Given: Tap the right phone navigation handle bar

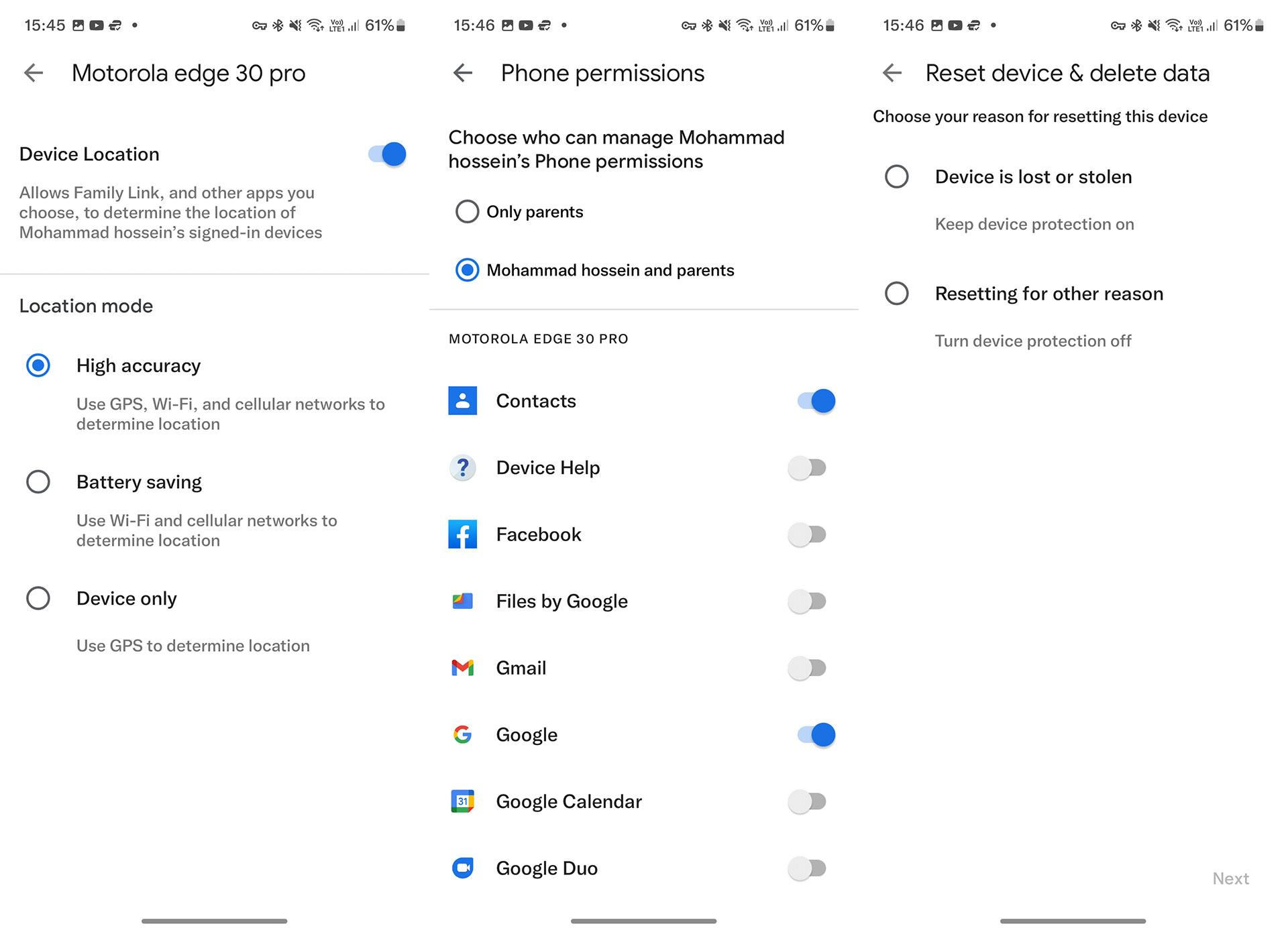Looking at the screenshot, I should tap(1073, 921).
